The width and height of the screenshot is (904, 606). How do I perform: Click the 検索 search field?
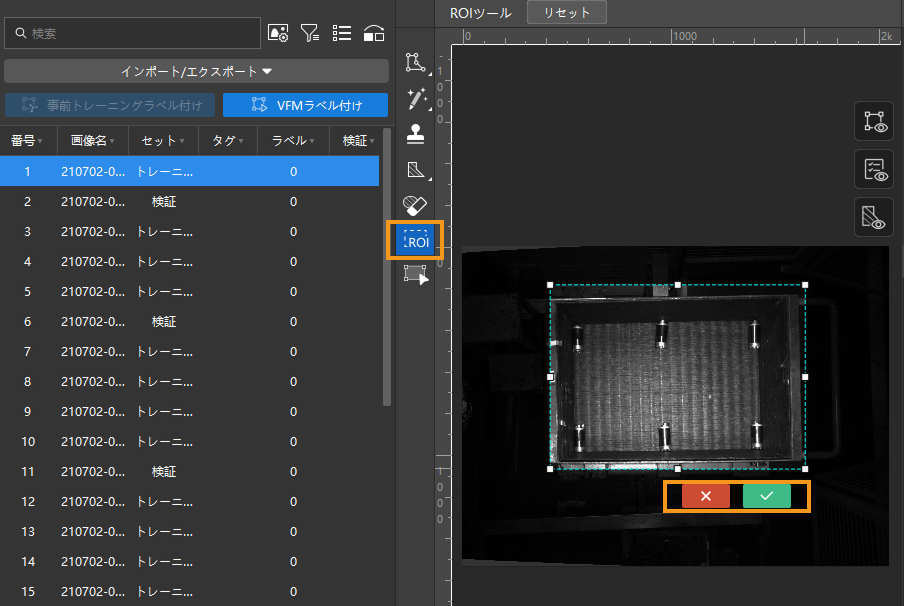click(132, 33)
